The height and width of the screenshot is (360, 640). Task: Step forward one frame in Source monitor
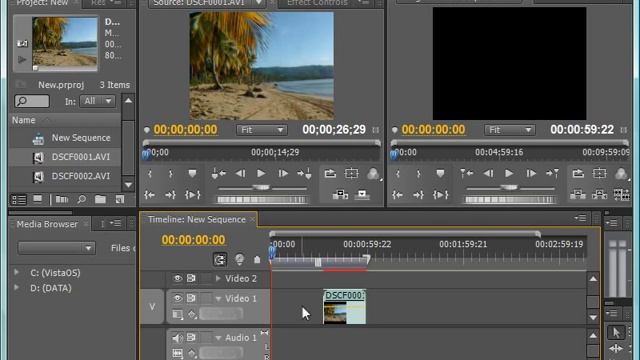click(283, 173)
